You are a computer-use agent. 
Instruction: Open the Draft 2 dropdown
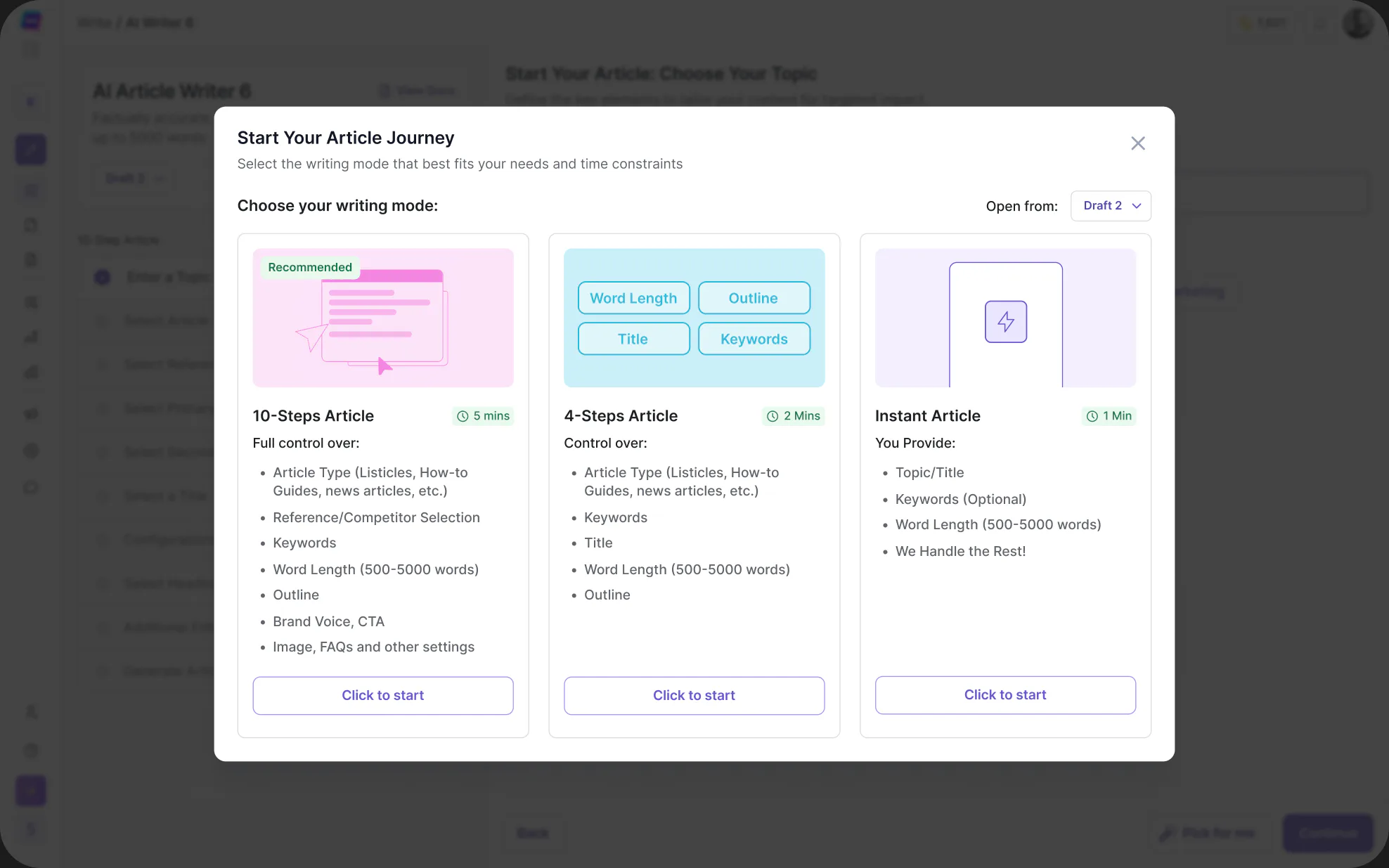[1111, 206]
